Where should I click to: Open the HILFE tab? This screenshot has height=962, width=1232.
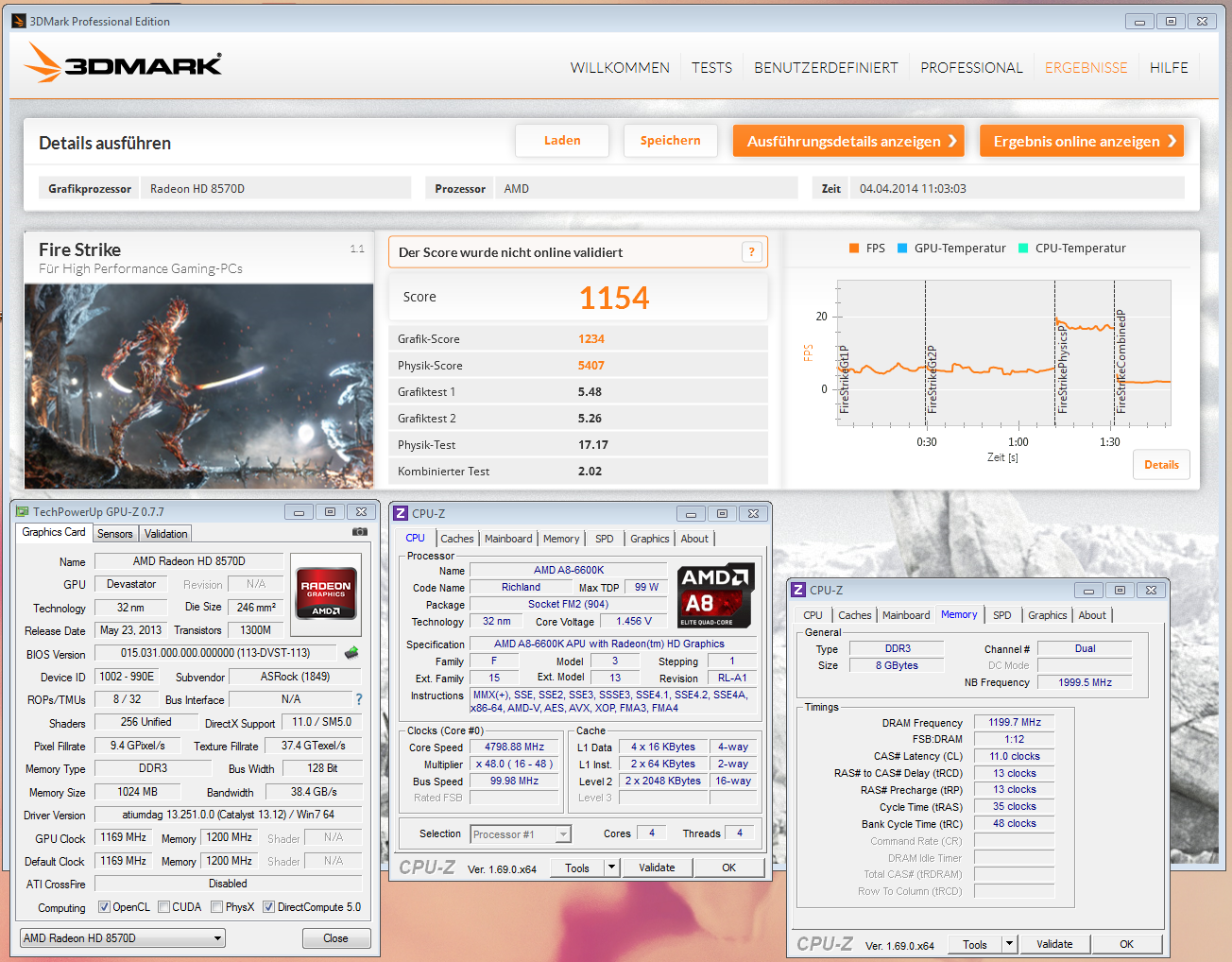coord(1169,68)
